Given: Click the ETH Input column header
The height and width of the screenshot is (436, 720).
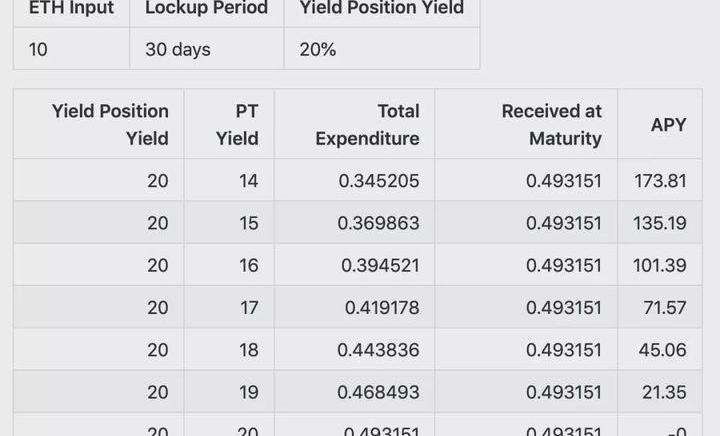Looking at the screenshot, I should coord(71,8).
